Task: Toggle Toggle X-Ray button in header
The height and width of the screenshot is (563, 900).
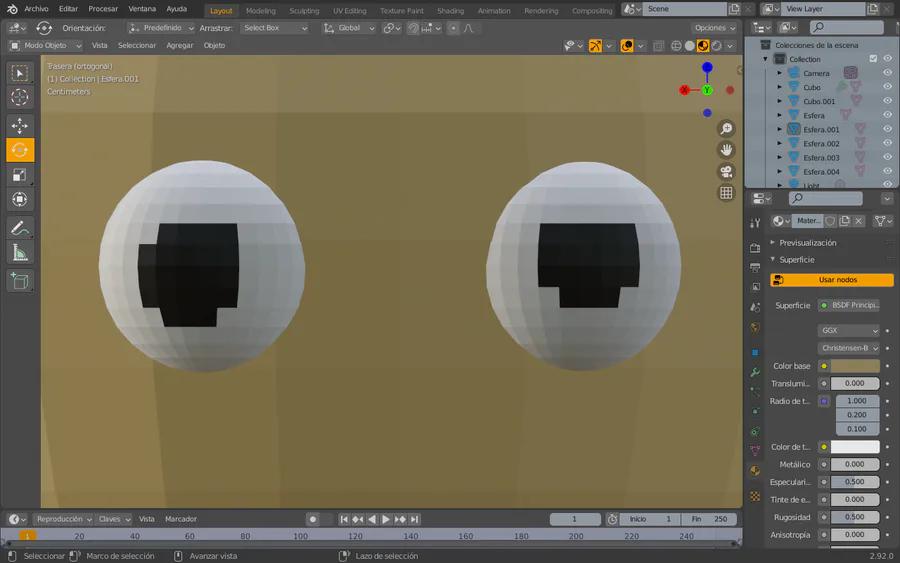Action: (658, 46)
